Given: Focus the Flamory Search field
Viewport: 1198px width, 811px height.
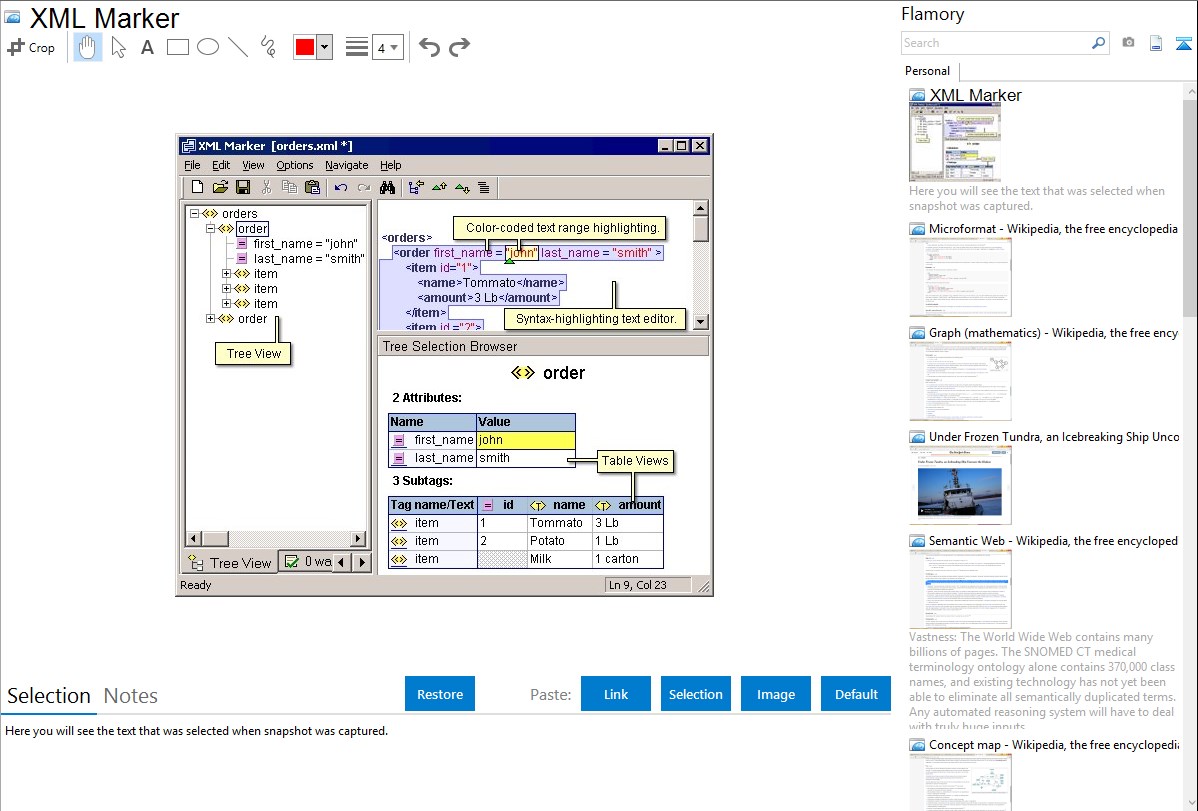Looking at the screenshot, I should (996, 43).
